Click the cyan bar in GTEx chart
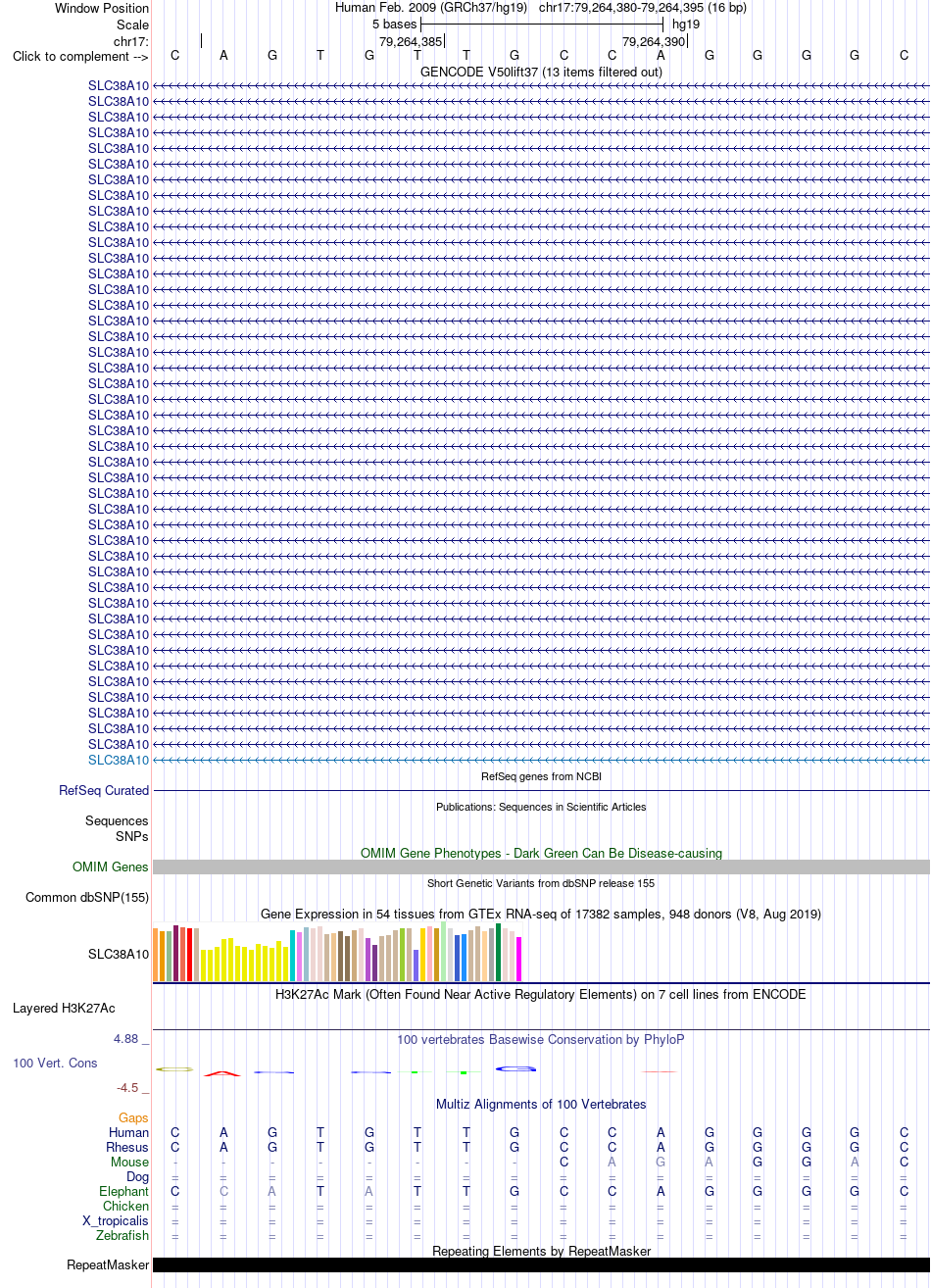 coord(293,956)
